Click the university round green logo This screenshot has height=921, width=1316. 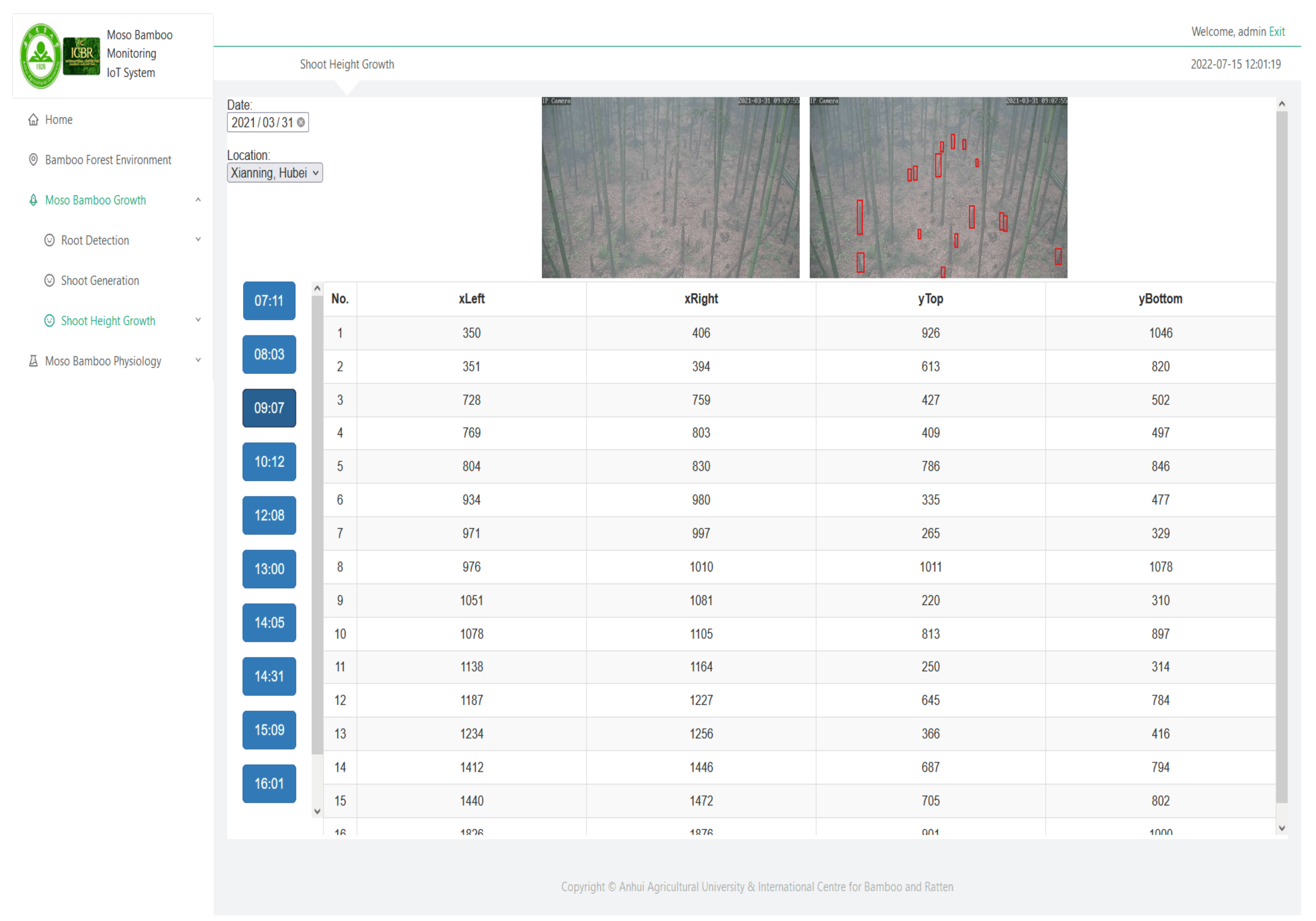pos(40,55)
